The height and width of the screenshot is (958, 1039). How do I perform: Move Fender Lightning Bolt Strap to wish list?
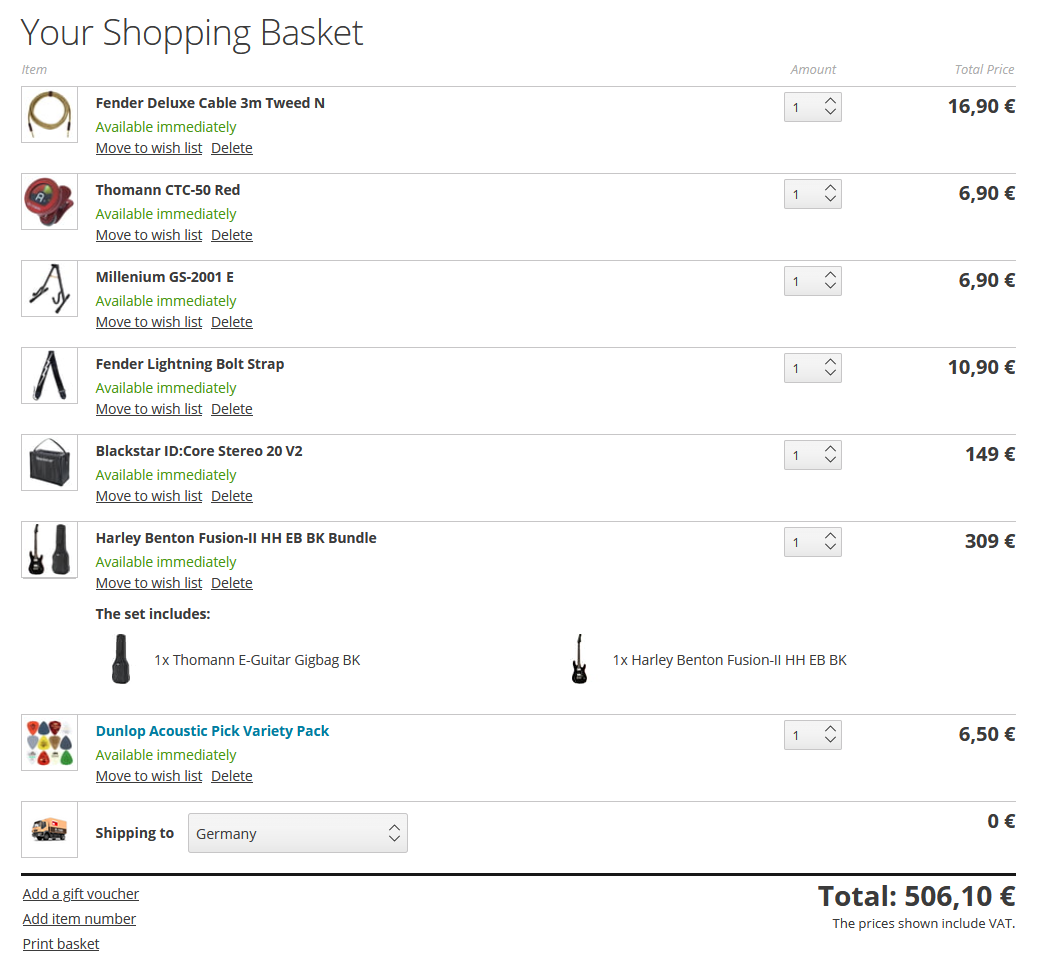tap(148, 409)
